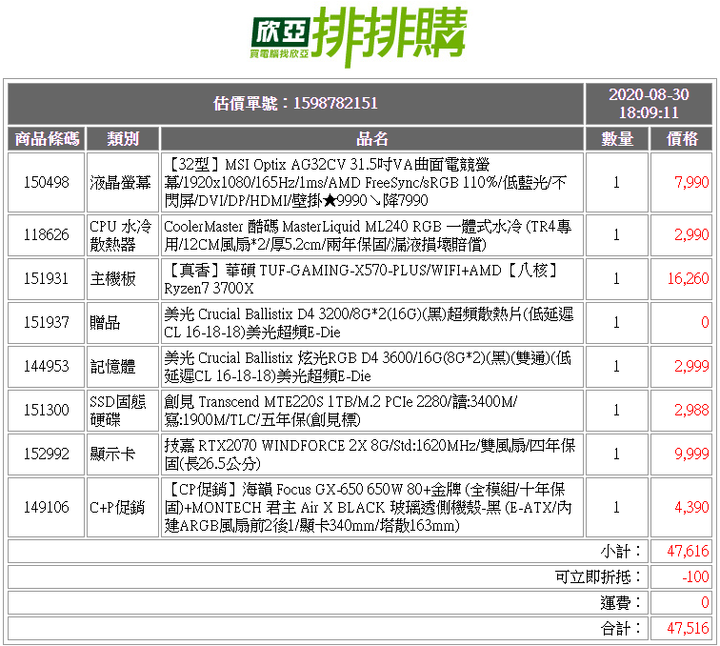Click barcode 151931
The image size is (720, 646).
tap(46, 279)
